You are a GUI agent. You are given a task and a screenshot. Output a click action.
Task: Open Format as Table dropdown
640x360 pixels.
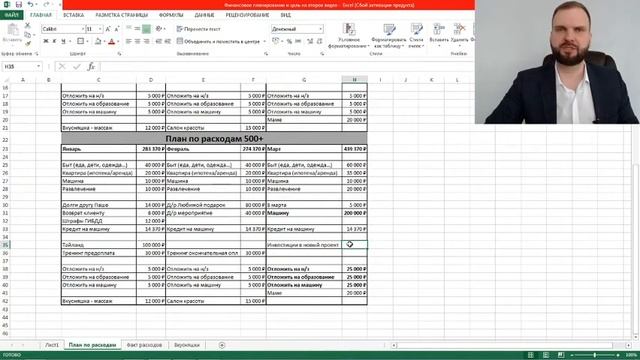click(x=389, y=36)
